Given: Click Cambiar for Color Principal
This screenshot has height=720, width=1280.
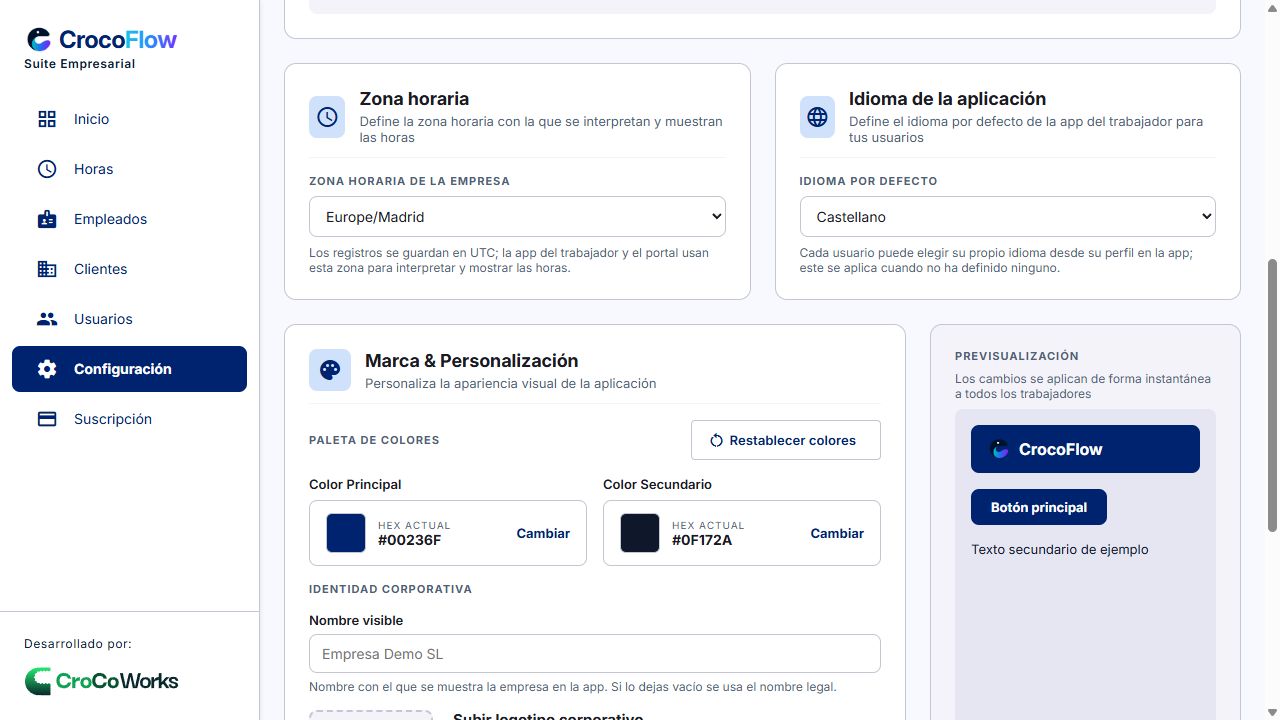Looking at the screenshot, I should (x=543, y=533).
